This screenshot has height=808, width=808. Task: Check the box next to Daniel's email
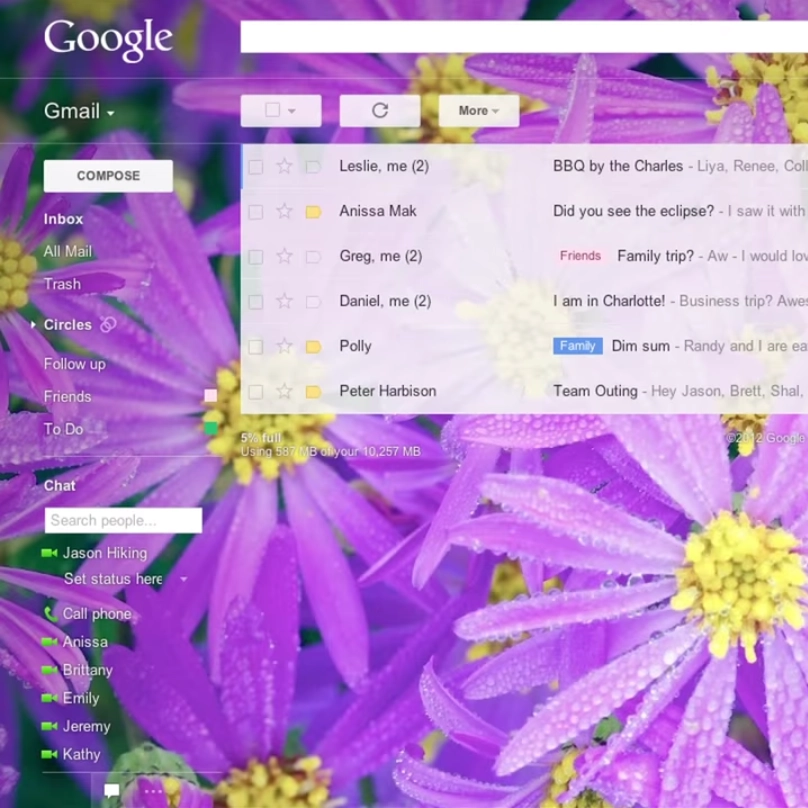coord(256,301)
